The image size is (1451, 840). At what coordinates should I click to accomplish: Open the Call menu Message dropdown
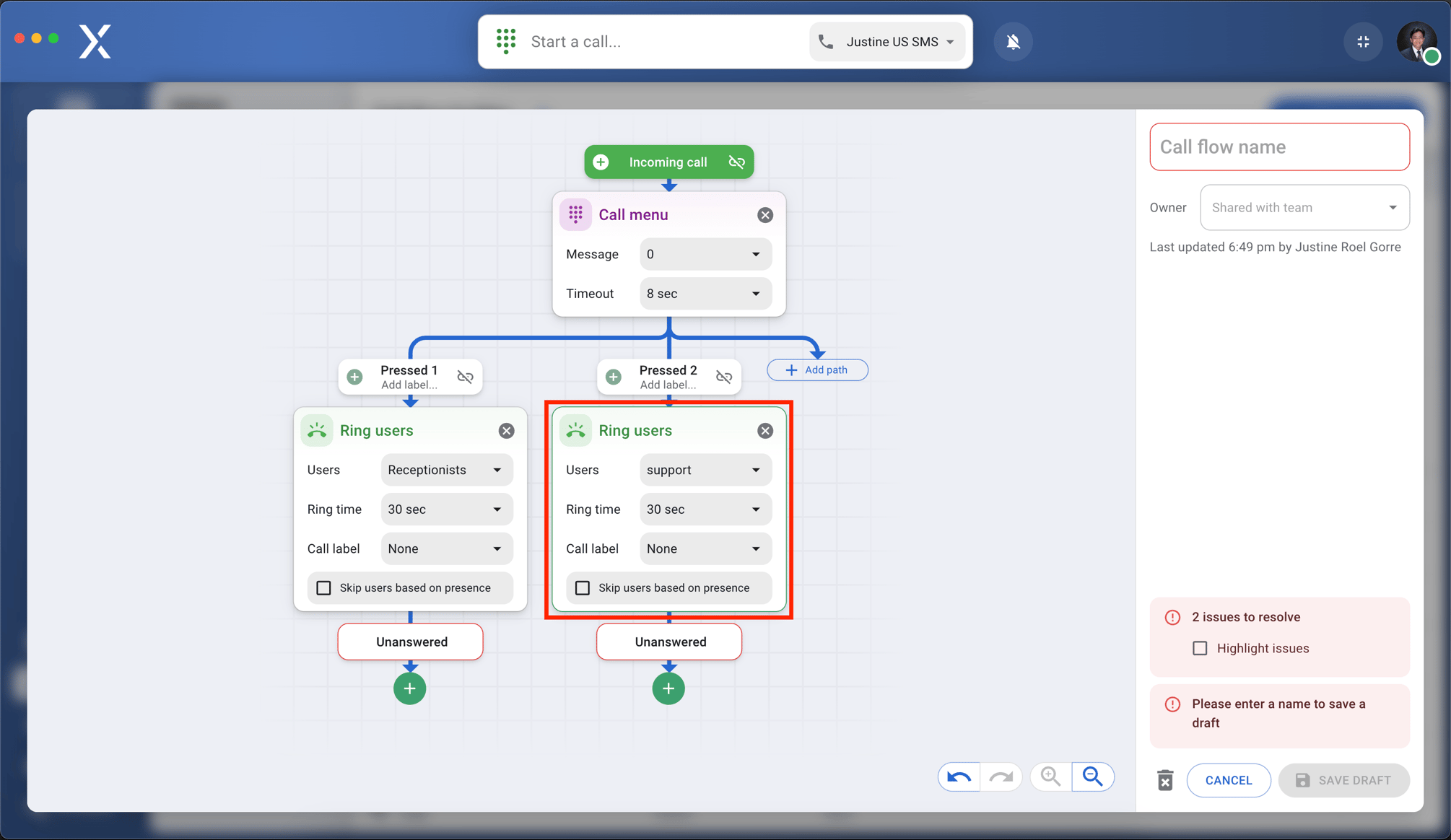pos(705,254)
